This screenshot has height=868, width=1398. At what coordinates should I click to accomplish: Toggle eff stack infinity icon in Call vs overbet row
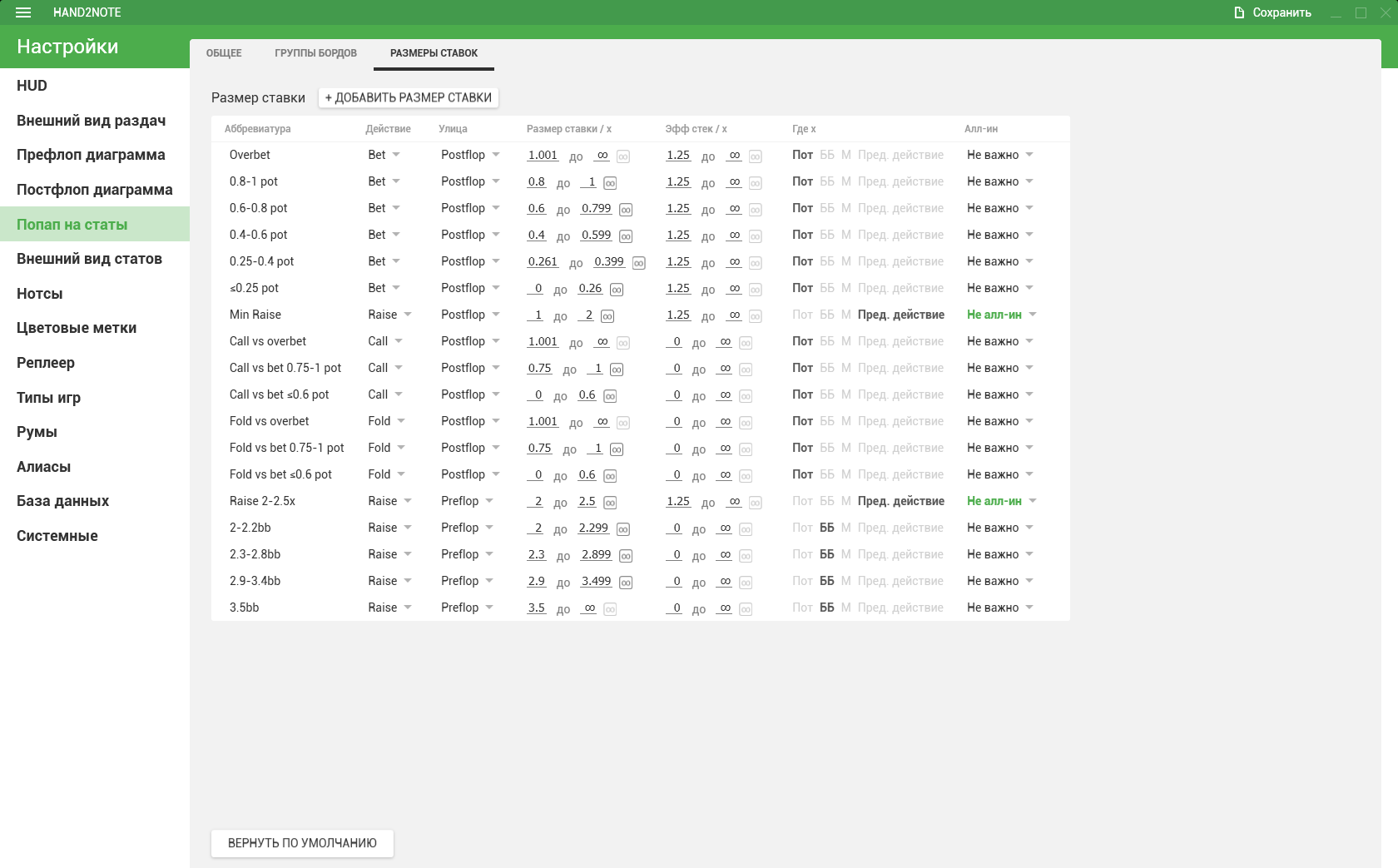(746, 343)
